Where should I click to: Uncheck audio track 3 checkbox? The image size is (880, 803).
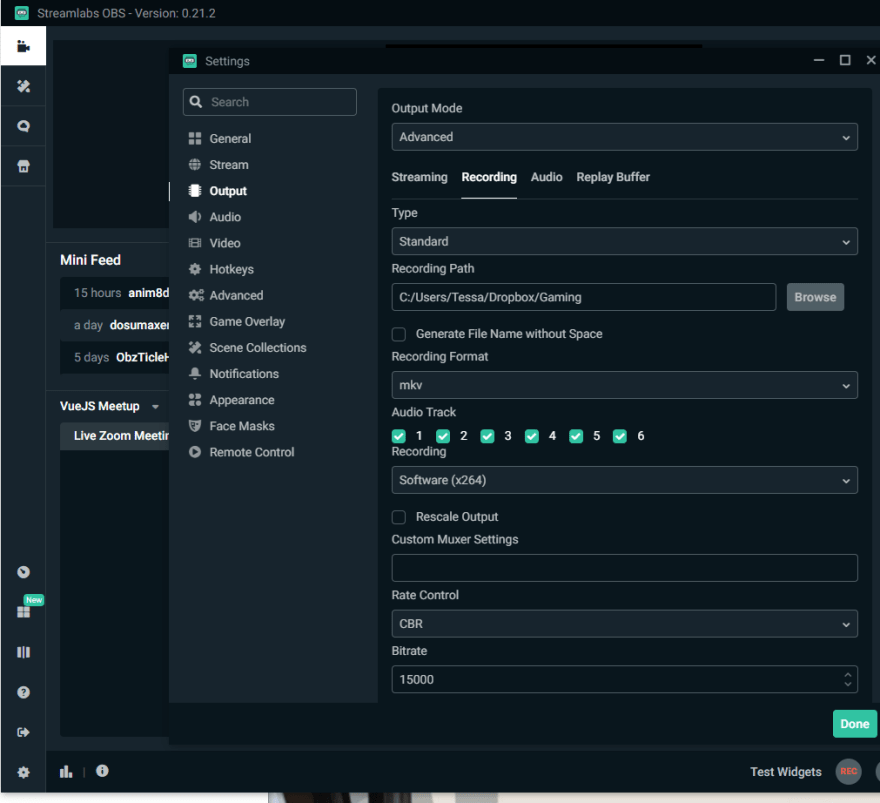click(x=487, y=436)
